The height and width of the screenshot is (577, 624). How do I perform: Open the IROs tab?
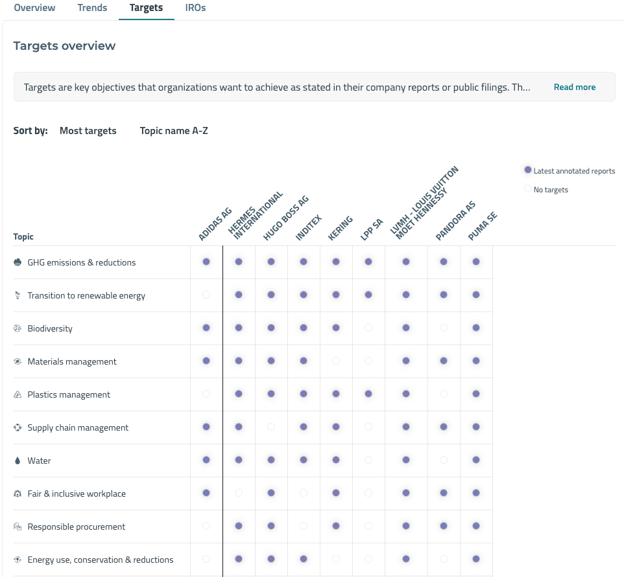point(195,8)
